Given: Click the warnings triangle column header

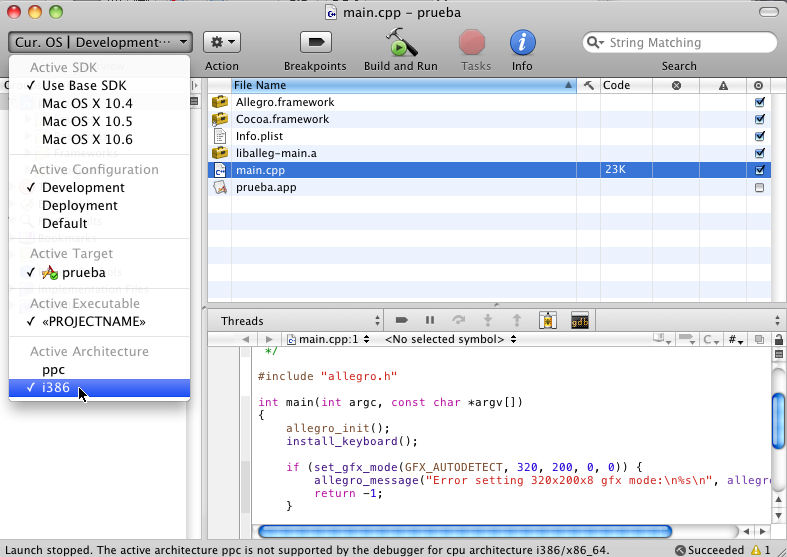Looking at the screenshot, I should click(x=723, y=85).
